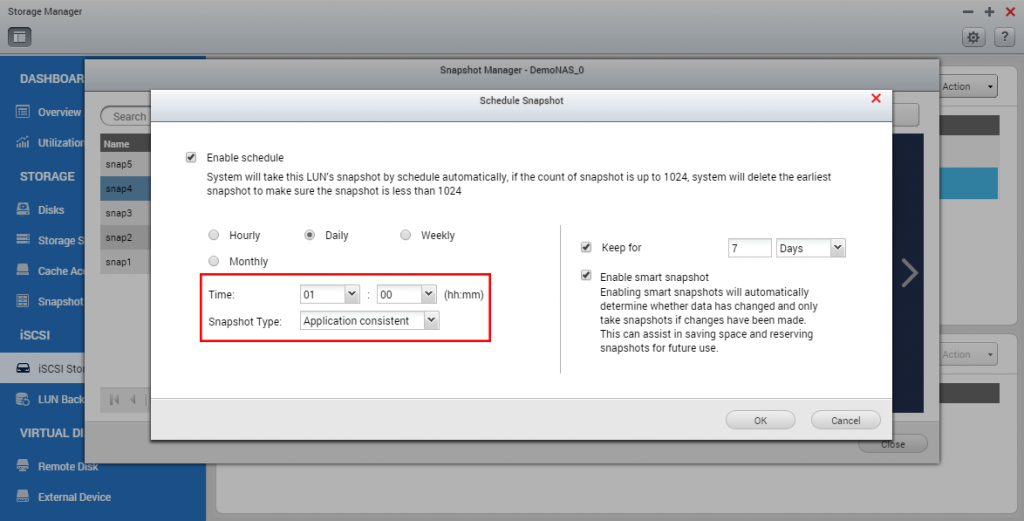
Task: Toggle the Enable smart snapshot checkbox
Action: click(x=587, y=276)
